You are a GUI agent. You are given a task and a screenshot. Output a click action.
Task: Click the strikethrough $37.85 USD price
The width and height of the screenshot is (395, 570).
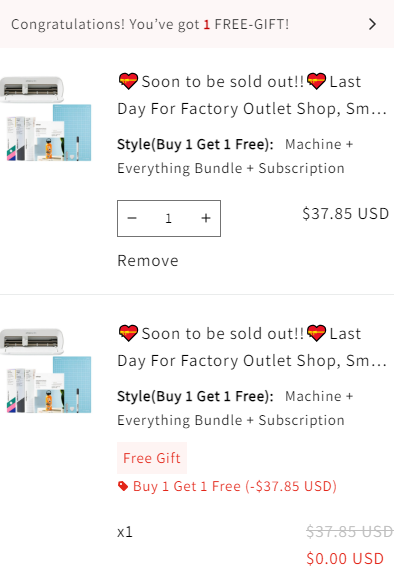[350, 532]
